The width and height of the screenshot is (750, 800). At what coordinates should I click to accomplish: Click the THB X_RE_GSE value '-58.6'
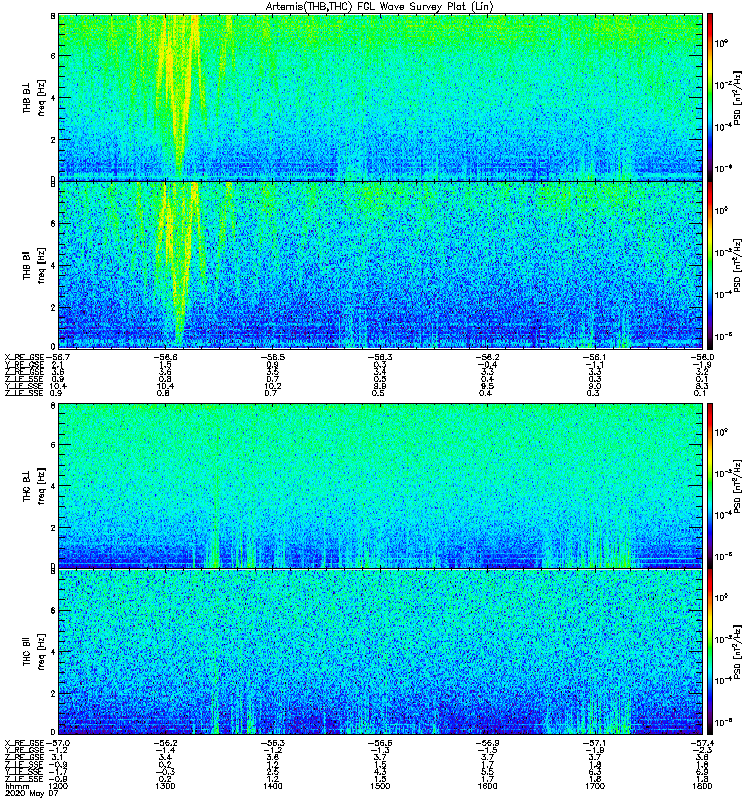(x=165, y=357)
